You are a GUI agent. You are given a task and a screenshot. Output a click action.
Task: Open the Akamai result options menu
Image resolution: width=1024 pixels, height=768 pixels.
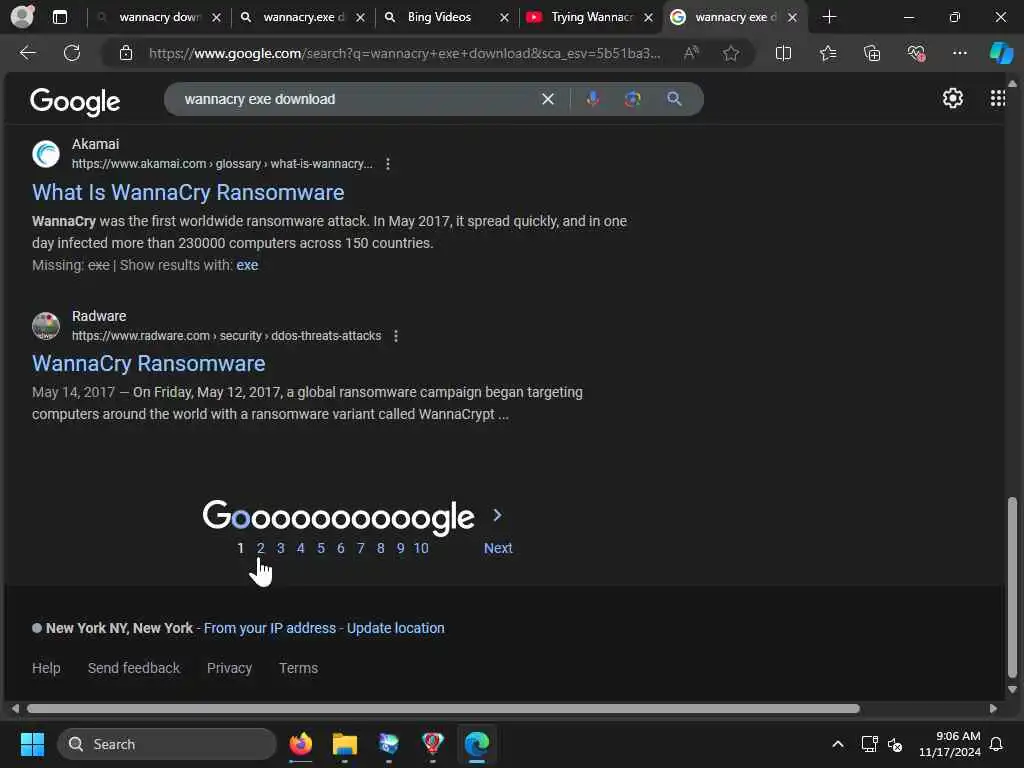pyautogui.click(x=388, y=164)
